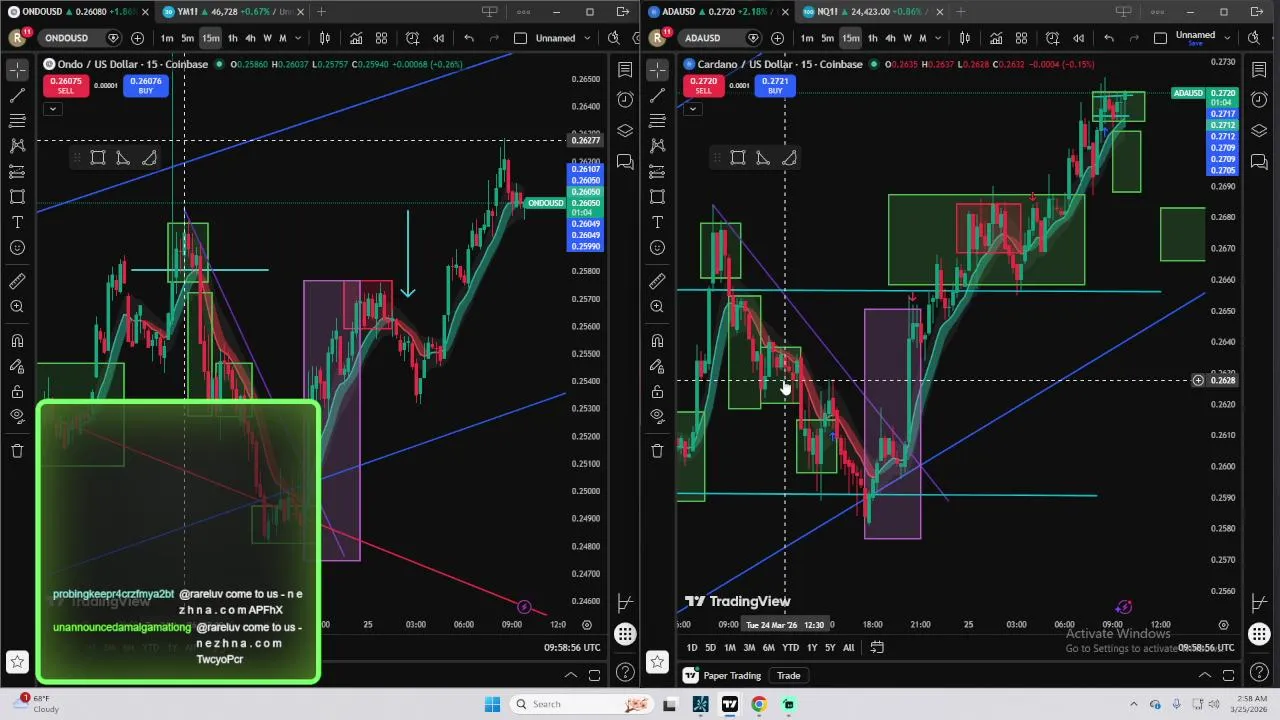Open help center icon in ADAUSD window

pos(1259,673)
